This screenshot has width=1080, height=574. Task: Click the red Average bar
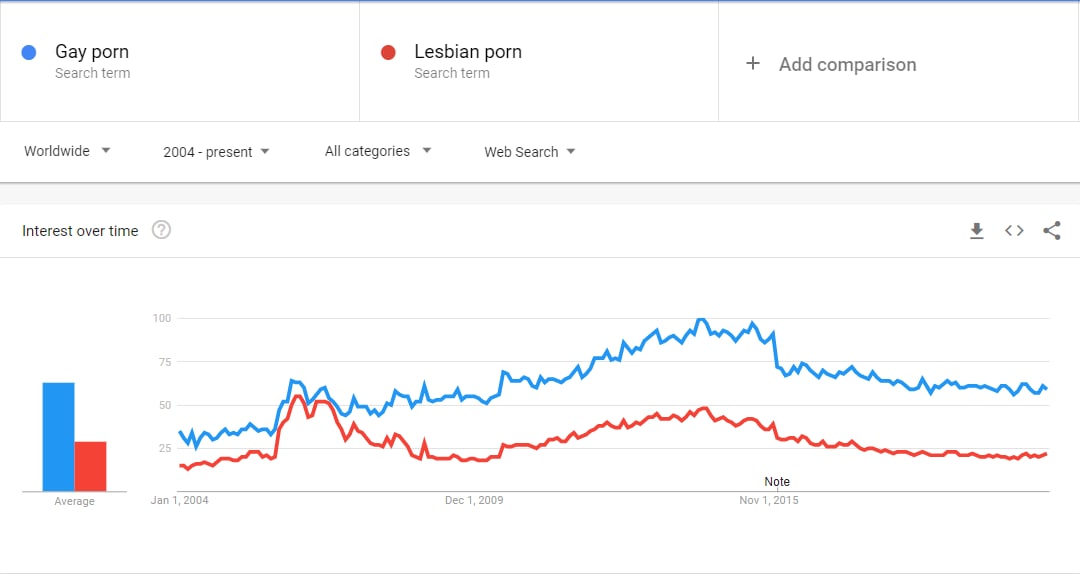click(90, 467)
